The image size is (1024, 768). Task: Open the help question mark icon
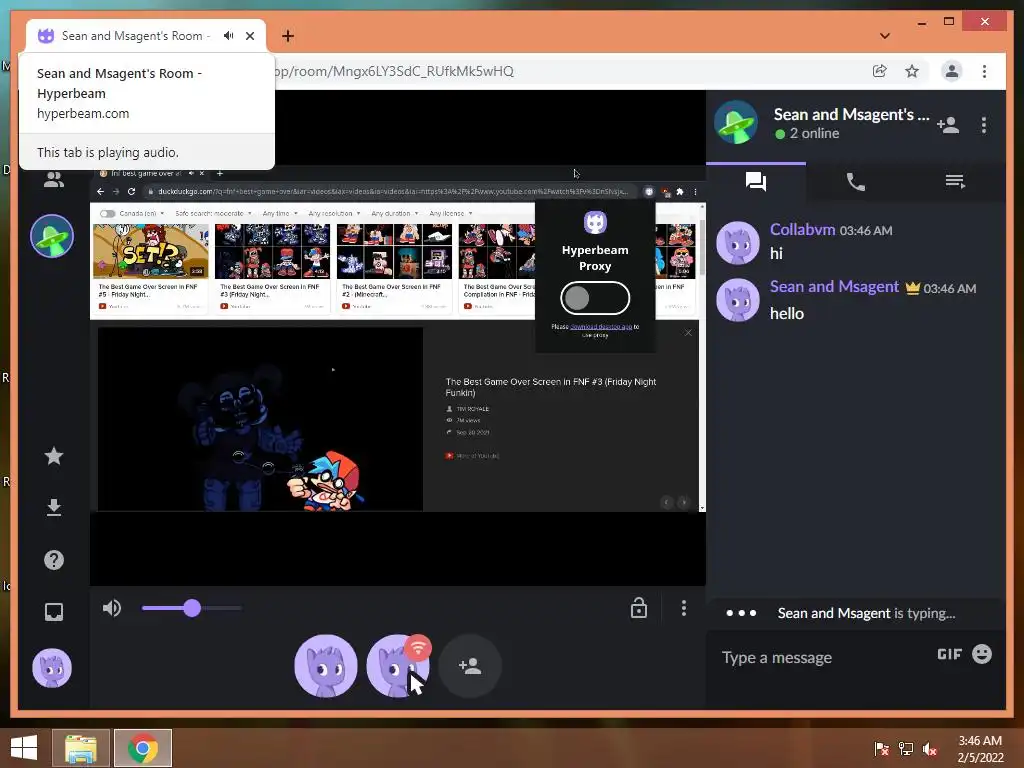point(54,560)
